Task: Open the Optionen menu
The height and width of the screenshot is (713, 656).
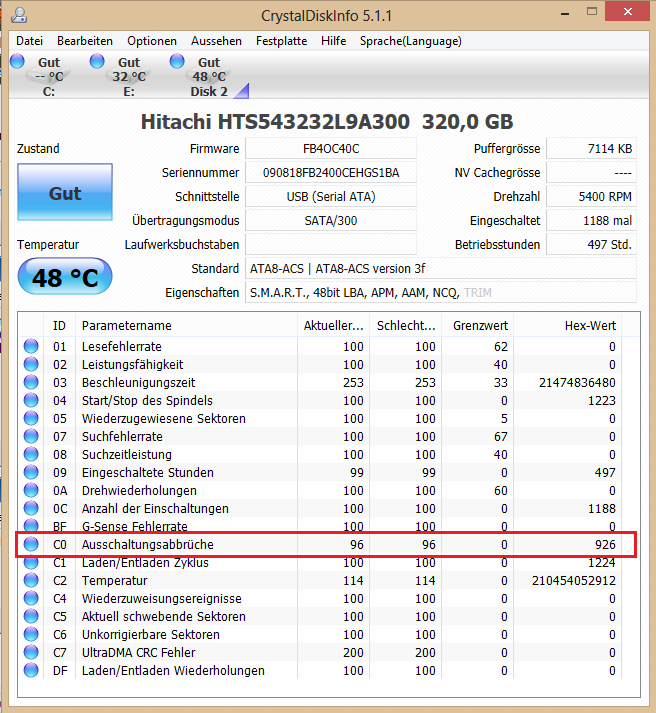Action: click(x=152, y=41)
